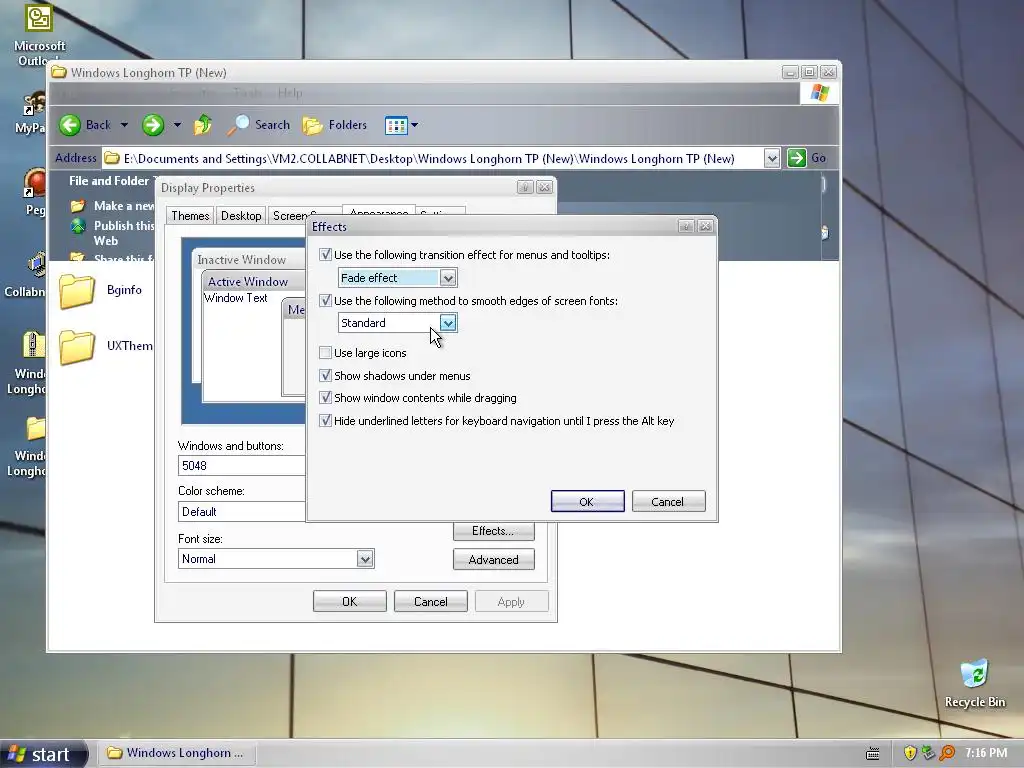Open the Recycle Bin desktop icon
The height and width of the screenshot is (768, 1024).
[974, 674]
